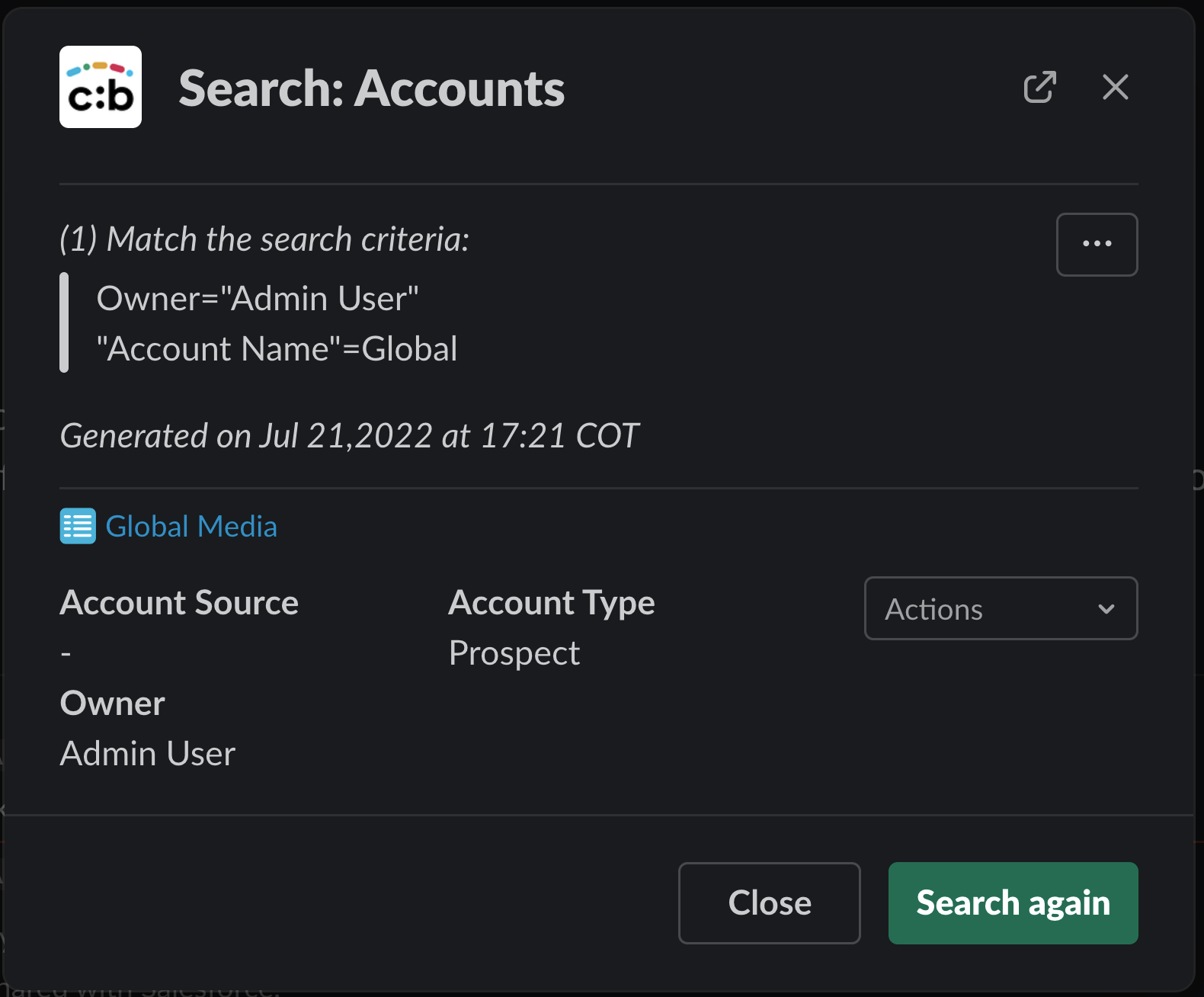Click the chevron arrow in the Actions select
1204x997 pixels.
click(1106, 609)
